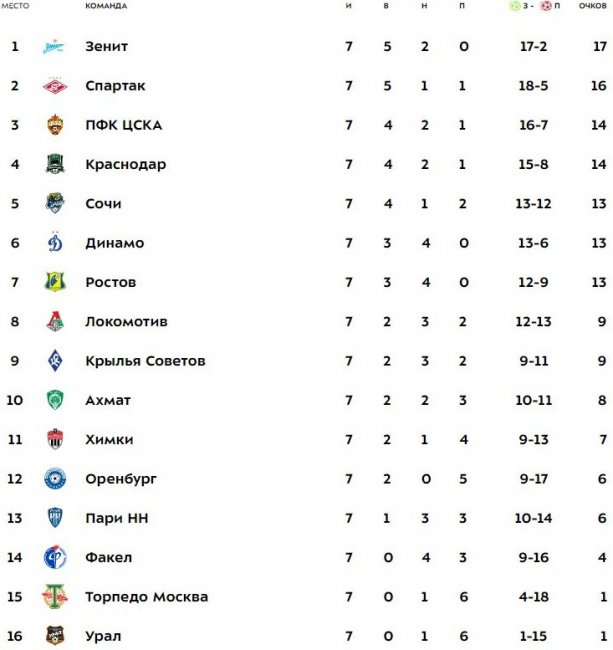Click the Lokomotiv club logo
The width and height of the screenshot is (613, 650).
[55, 322]
